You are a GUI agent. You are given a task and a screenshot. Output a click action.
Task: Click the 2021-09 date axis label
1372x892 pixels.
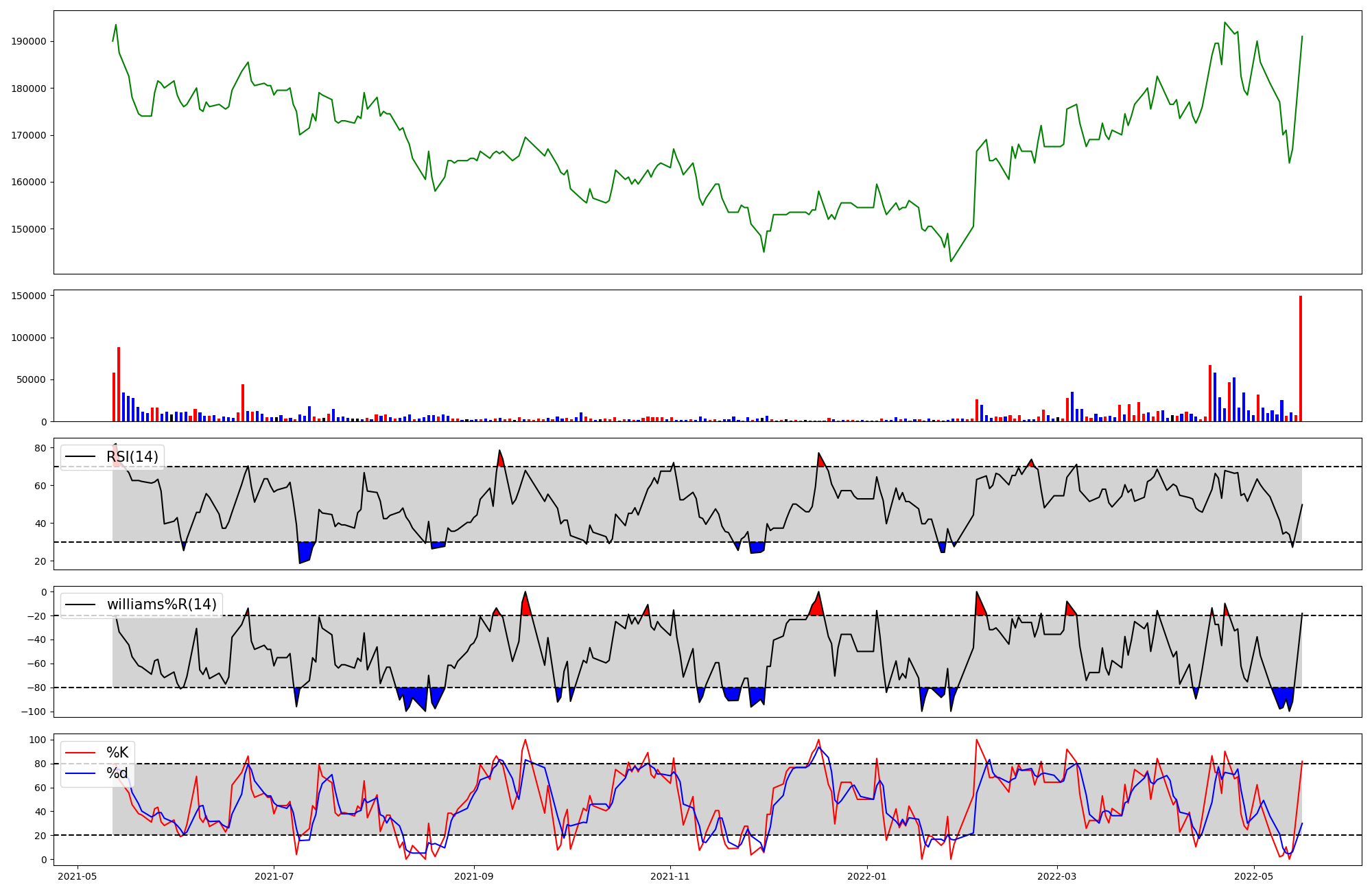pyautogui.click(x=474, y=876)
